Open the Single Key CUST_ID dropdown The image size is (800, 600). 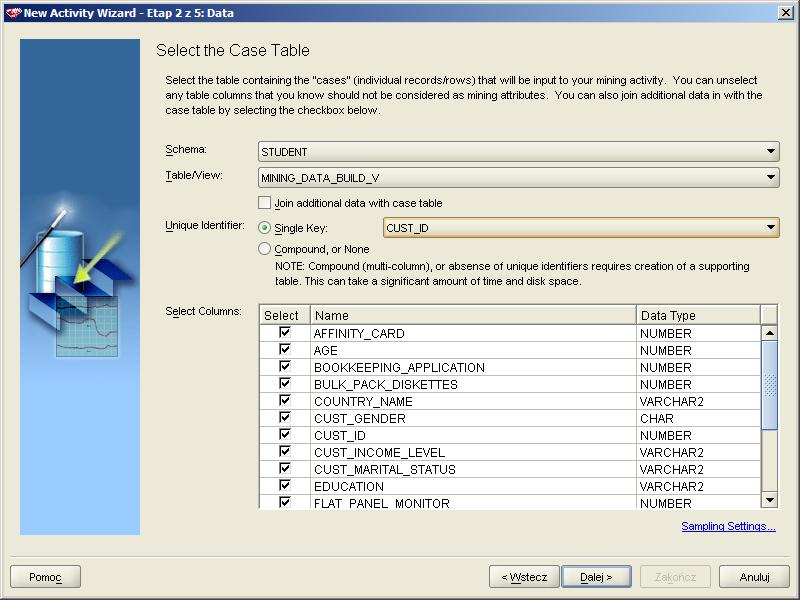(x=581, y=228)
